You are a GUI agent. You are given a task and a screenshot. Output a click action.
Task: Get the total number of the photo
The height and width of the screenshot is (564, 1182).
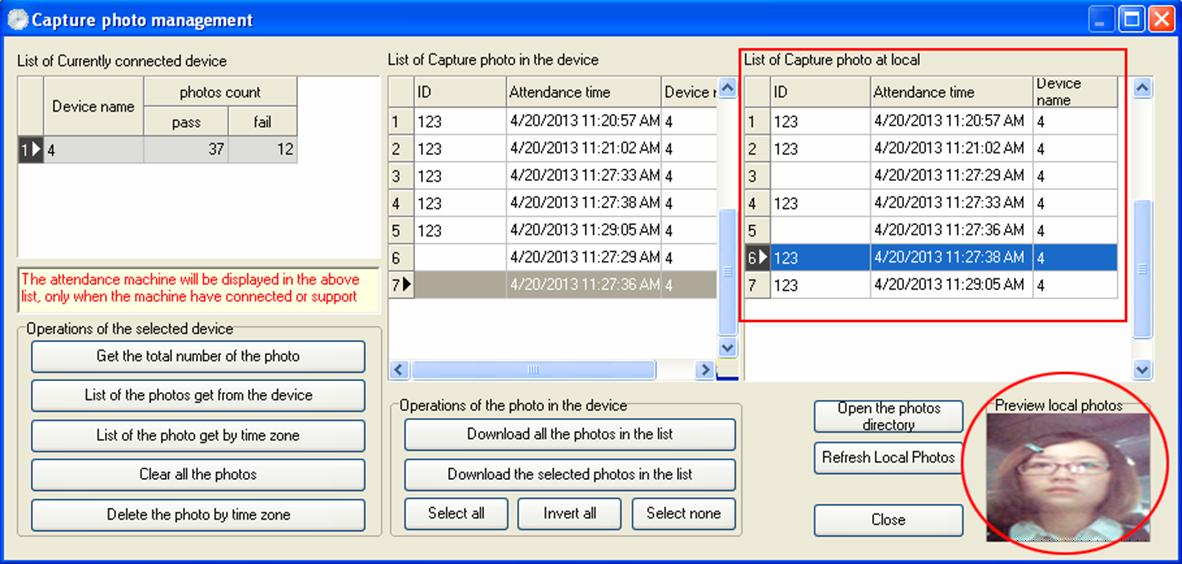[x=198, y=356]
